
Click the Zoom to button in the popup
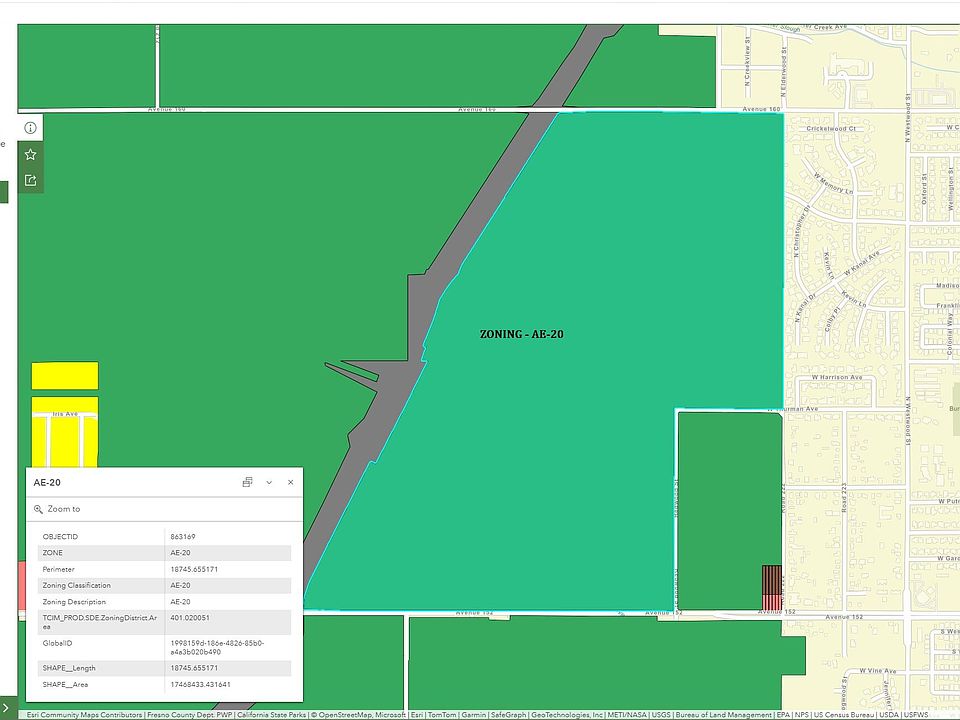click(x=57, y=509)
